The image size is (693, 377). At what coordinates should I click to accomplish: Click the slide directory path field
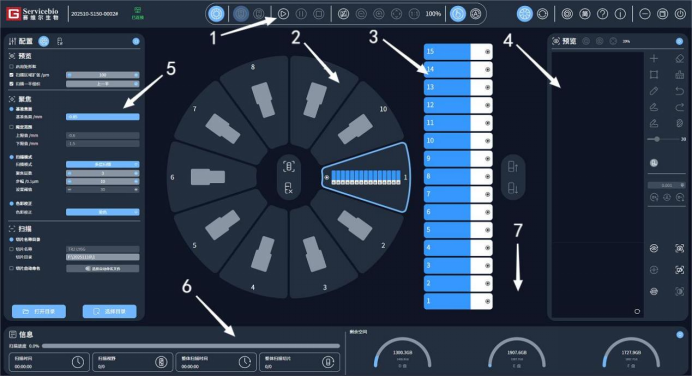point(103,257)
